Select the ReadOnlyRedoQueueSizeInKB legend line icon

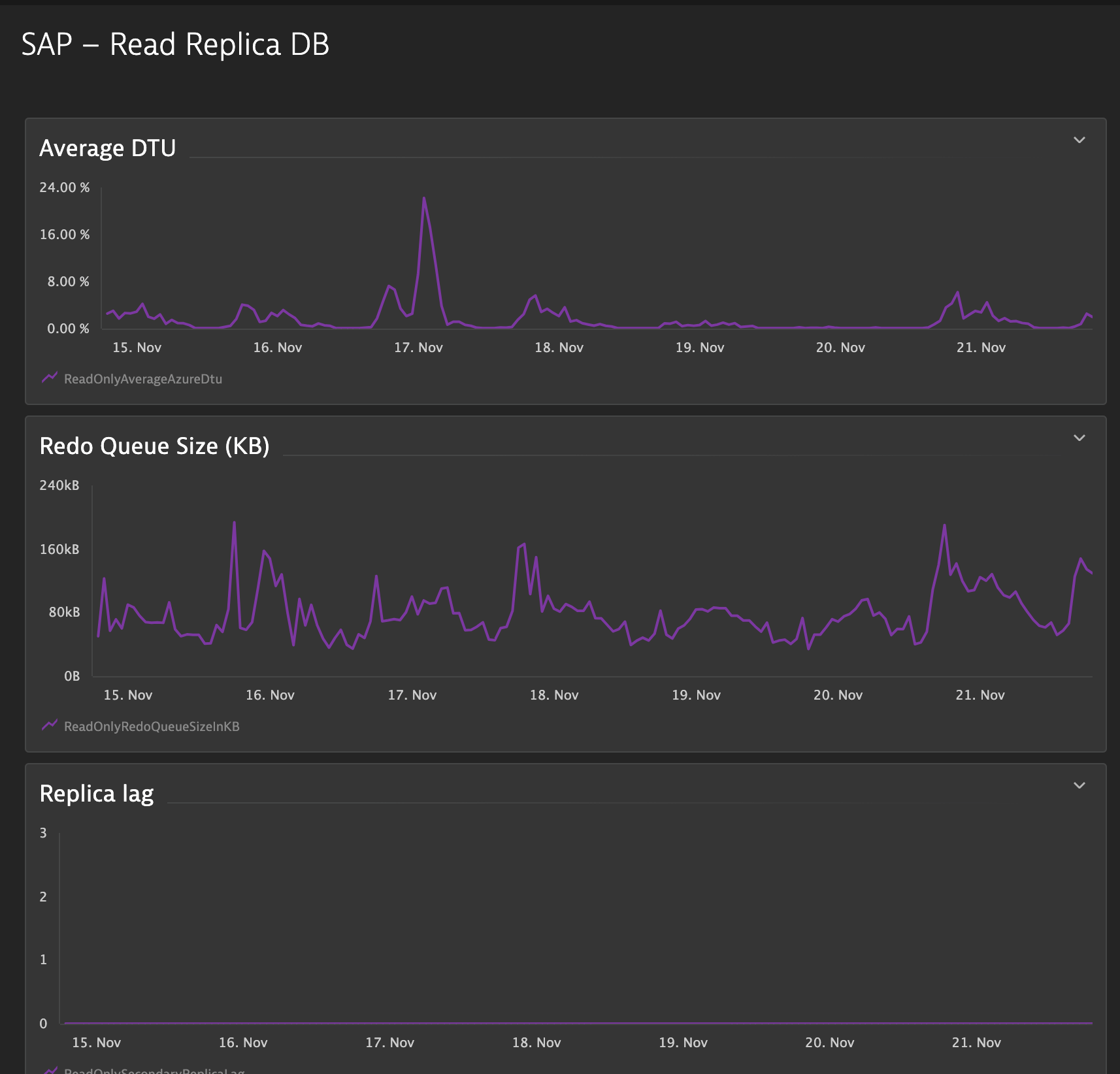49,725
